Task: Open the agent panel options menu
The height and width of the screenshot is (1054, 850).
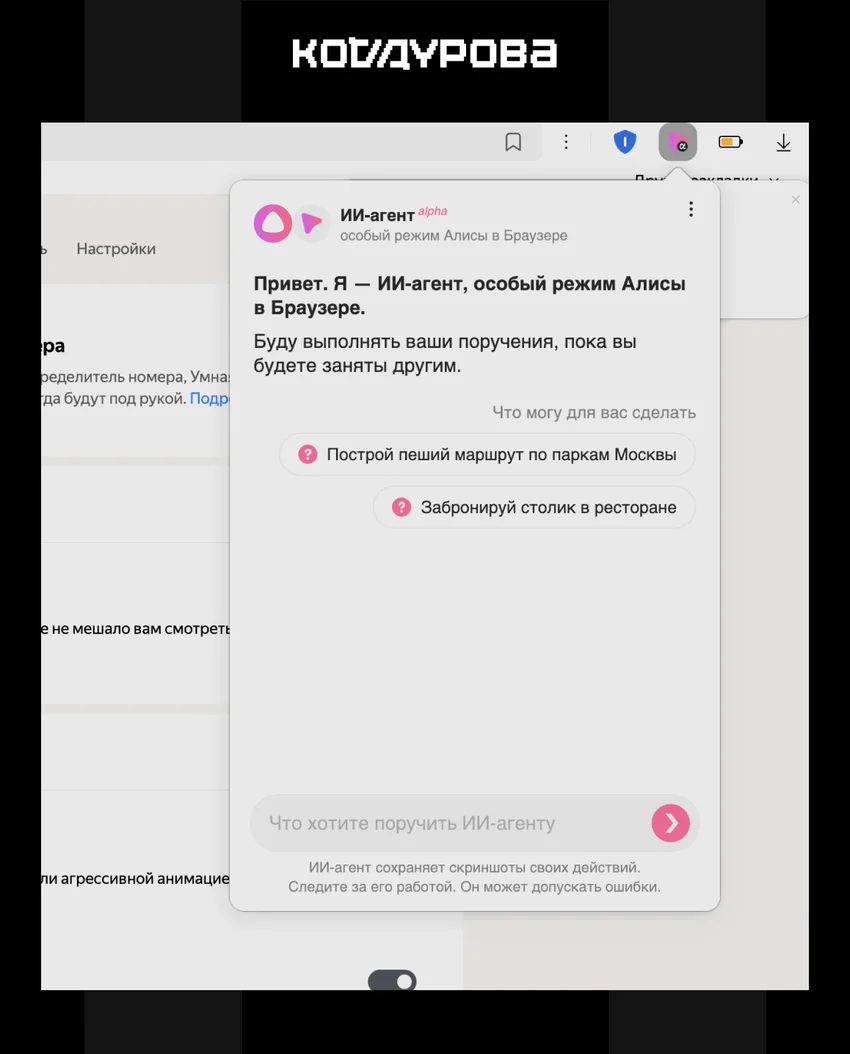Action: (x=691, y=209)
